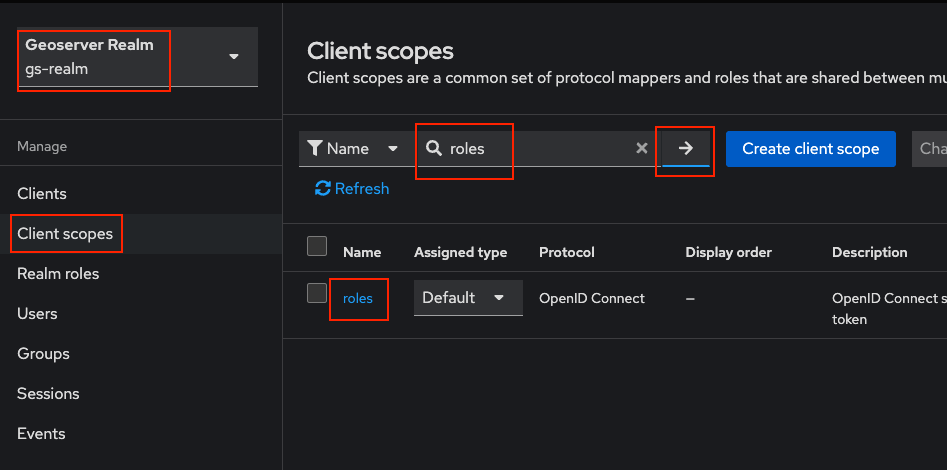Open the Default assigned type dropdown
This screenshot has height=470, width=947.
[x=467, y=298]
